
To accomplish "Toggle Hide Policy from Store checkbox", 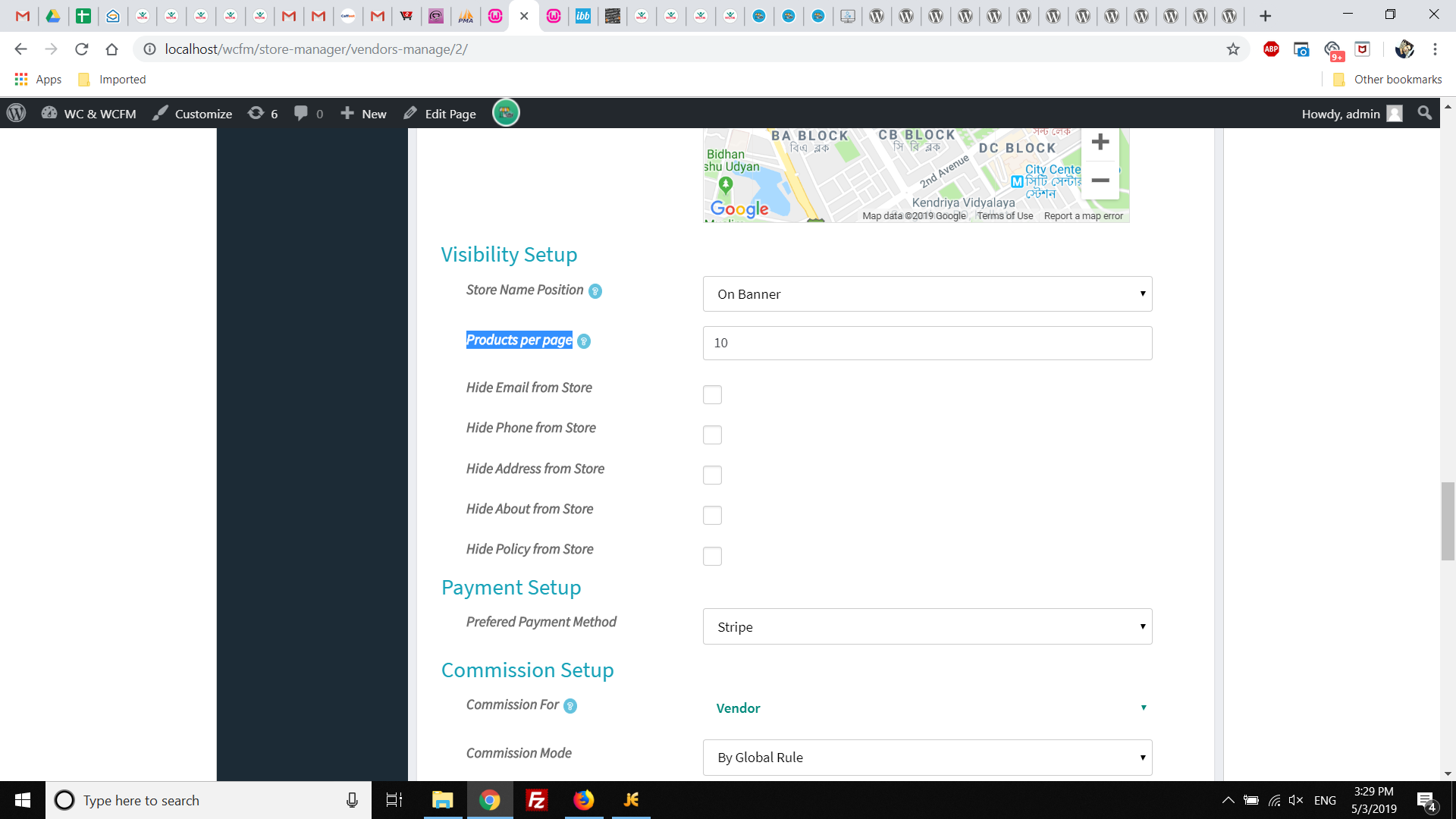I will pos(712,557).
